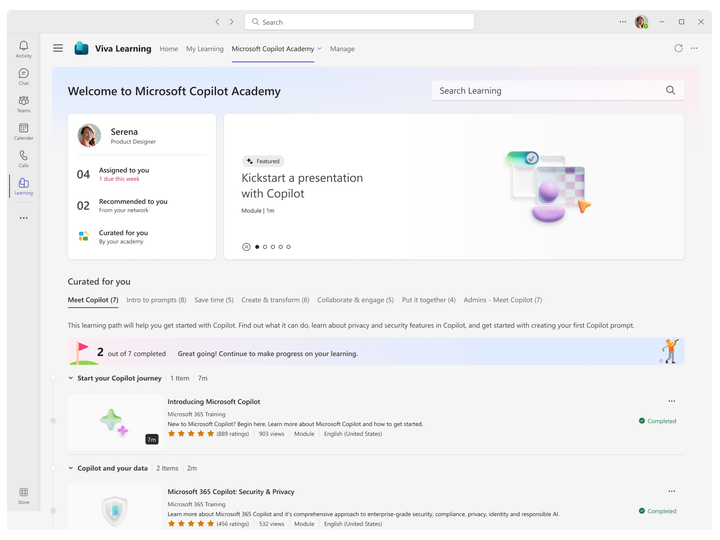Open more options beside the refresh icon

pyautogui.click(x=694, y=48)
